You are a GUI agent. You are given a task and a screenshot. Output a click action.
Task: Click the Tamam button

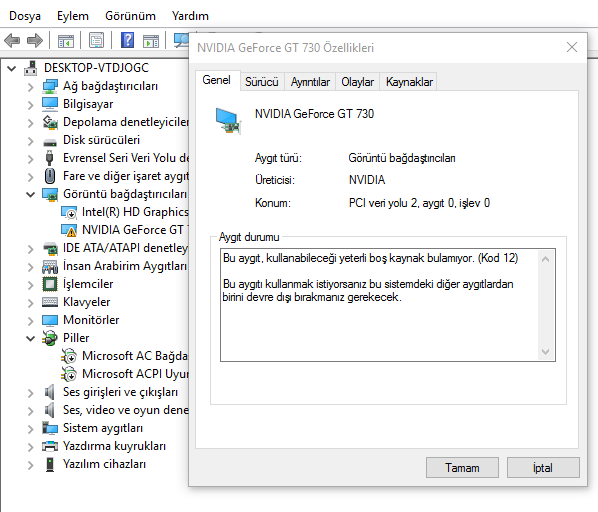(x=462, y=467)
